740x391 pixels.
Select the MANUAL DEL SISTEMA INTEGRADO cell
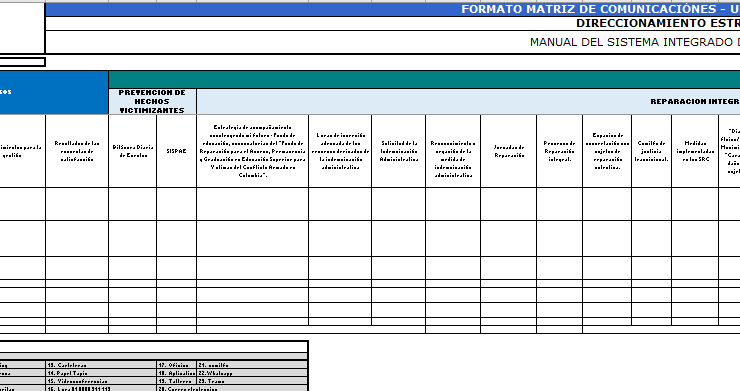(x=393, y=42)
